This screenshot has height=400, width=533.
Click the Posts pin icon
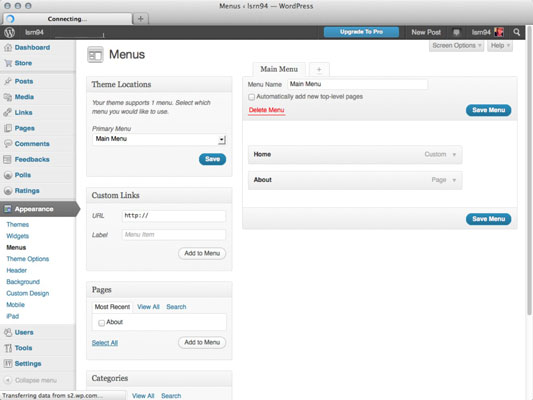[x=8, y=81]
